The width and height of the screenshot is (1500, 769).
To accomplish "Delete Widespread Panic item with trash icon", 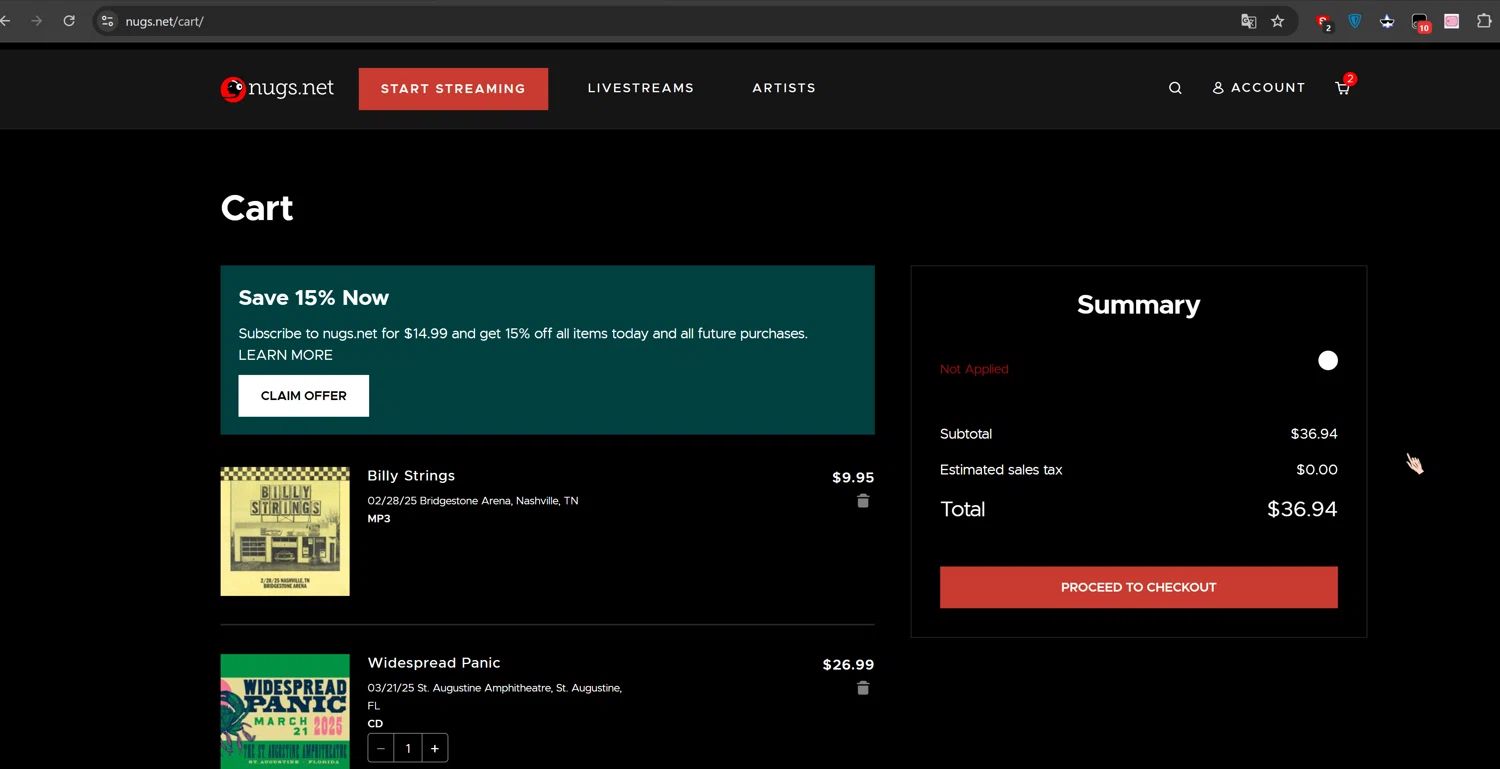I will coord(863,688).
